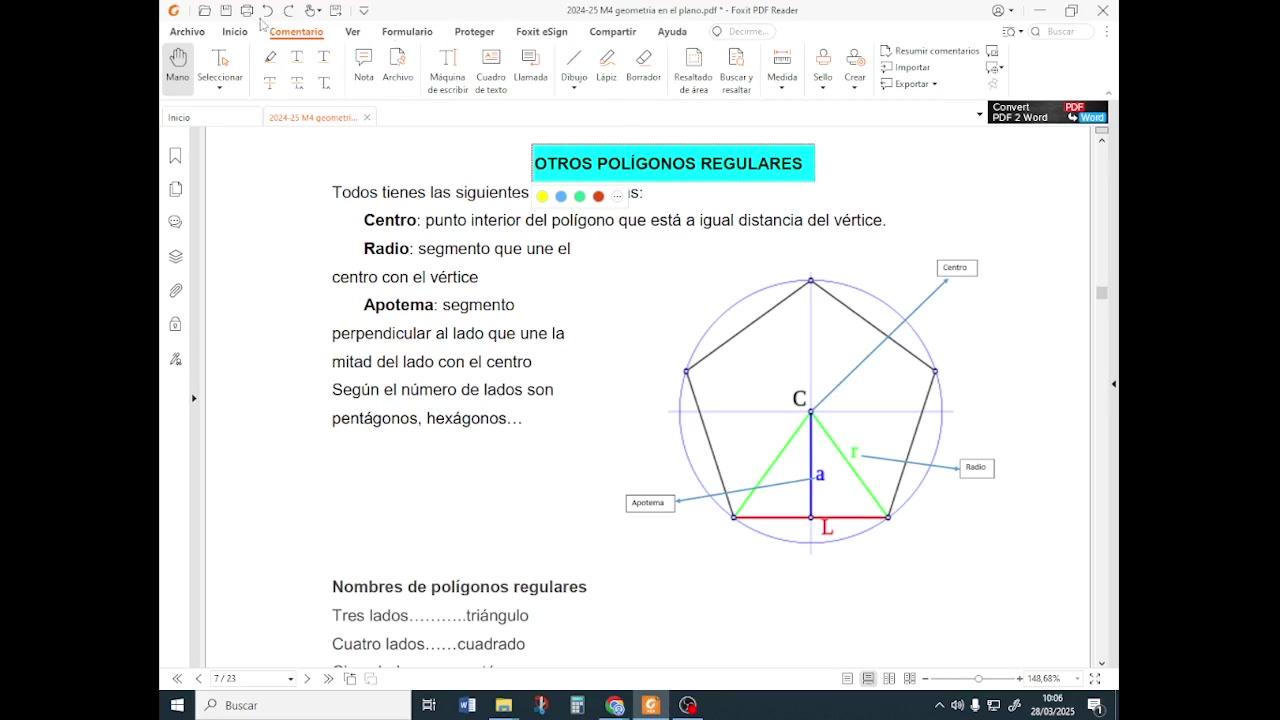Open Word from the Windows taskbar
The width and height of the screenshot is (1280, 720).
point(467,705)
